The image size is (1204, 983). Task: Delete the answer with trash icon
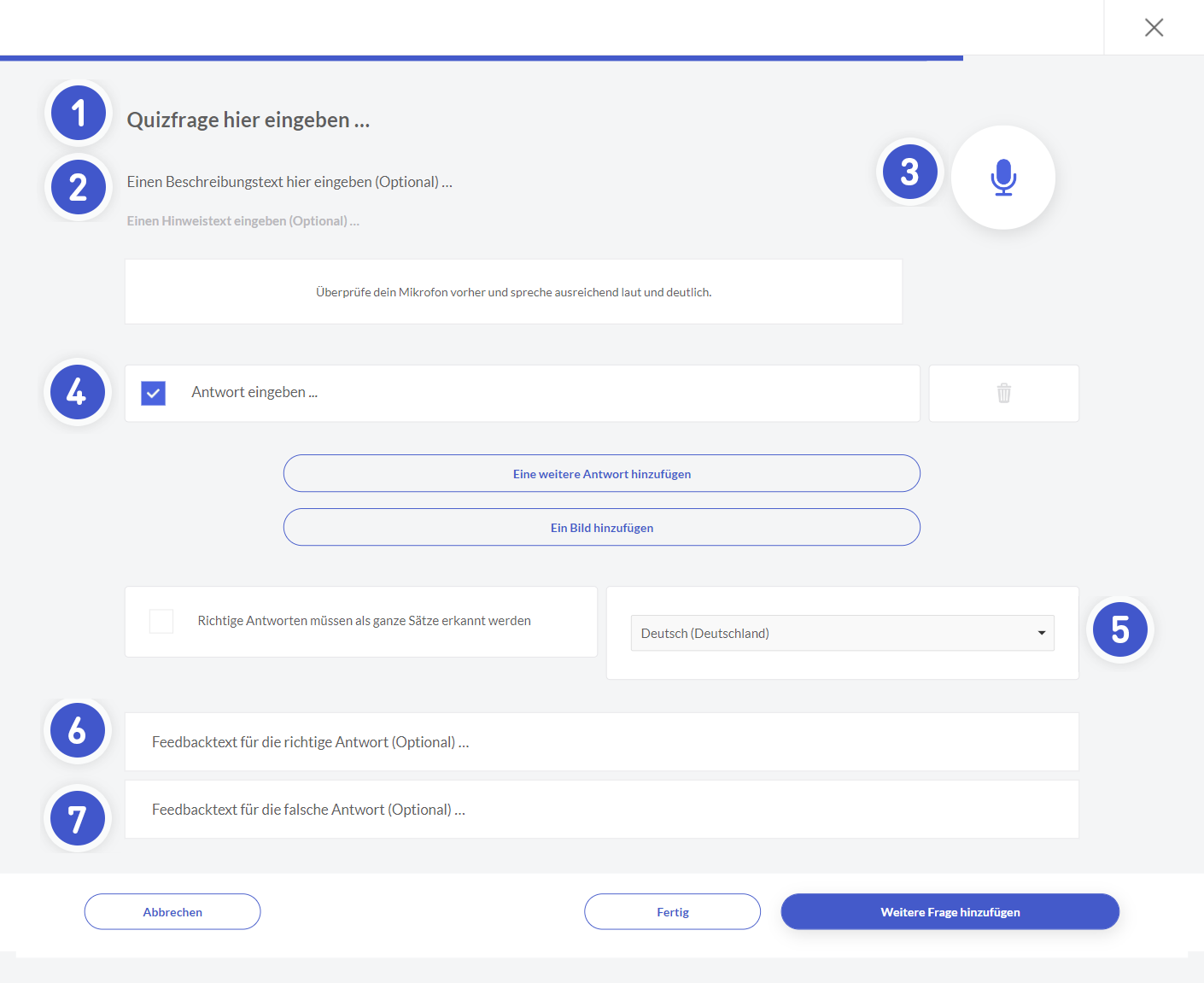tap(1003, 393)
